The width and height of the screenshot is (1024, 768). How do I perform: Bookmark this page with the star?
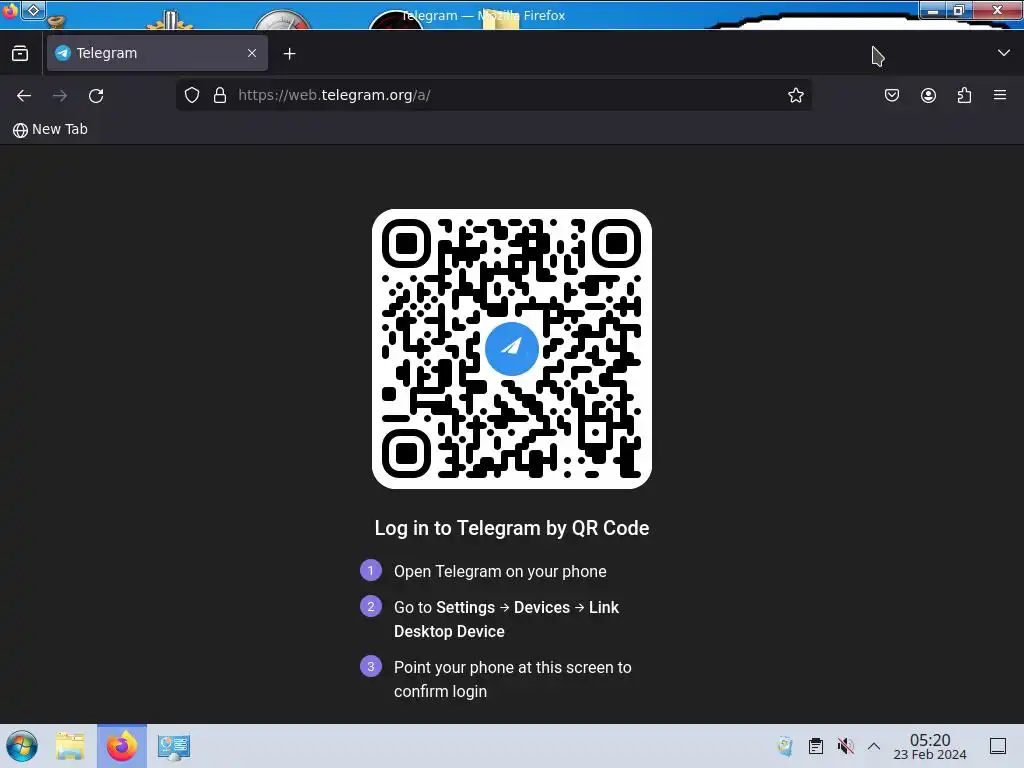795,95
